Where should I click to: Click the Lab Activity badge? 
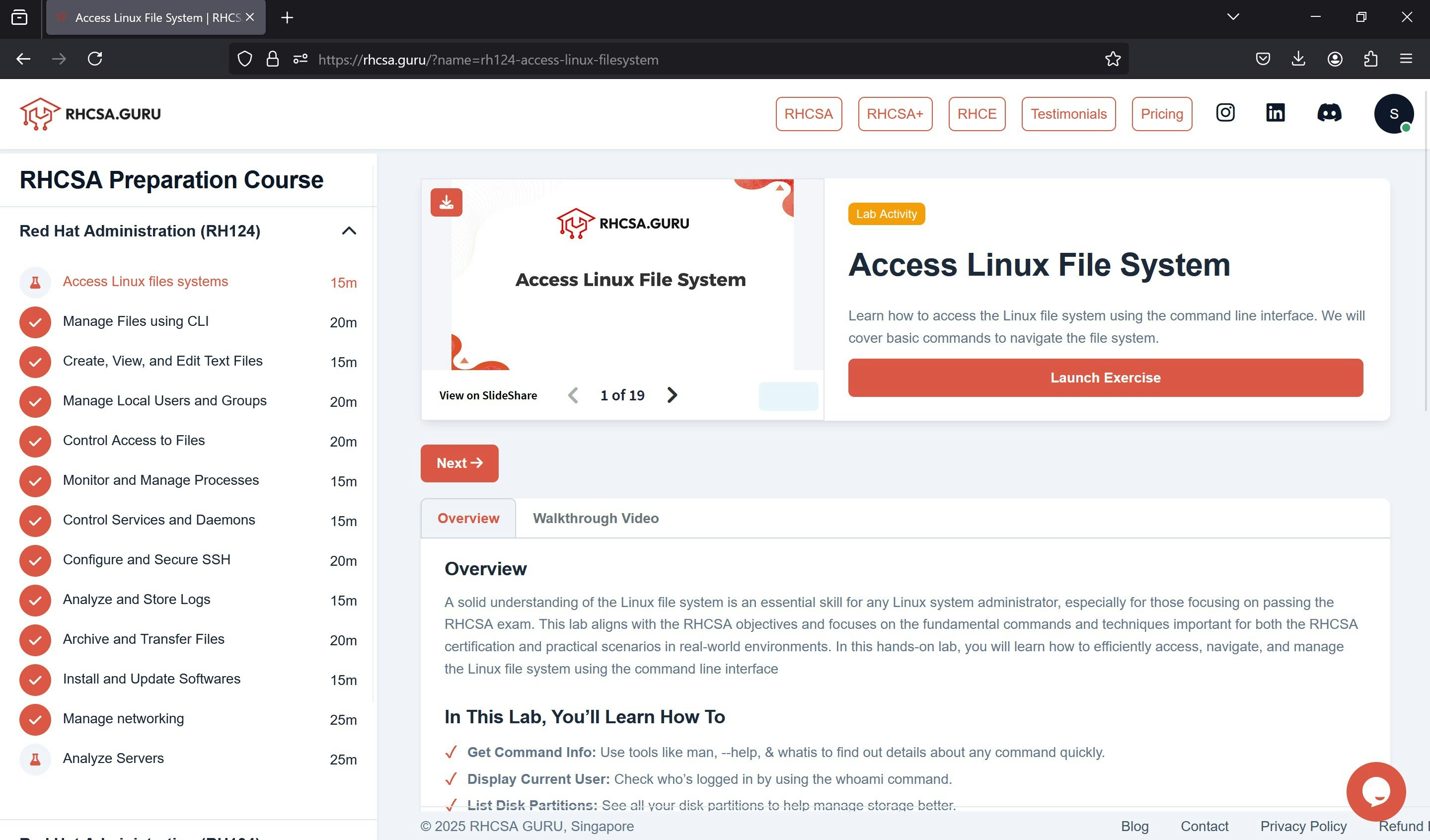point(887,214)
